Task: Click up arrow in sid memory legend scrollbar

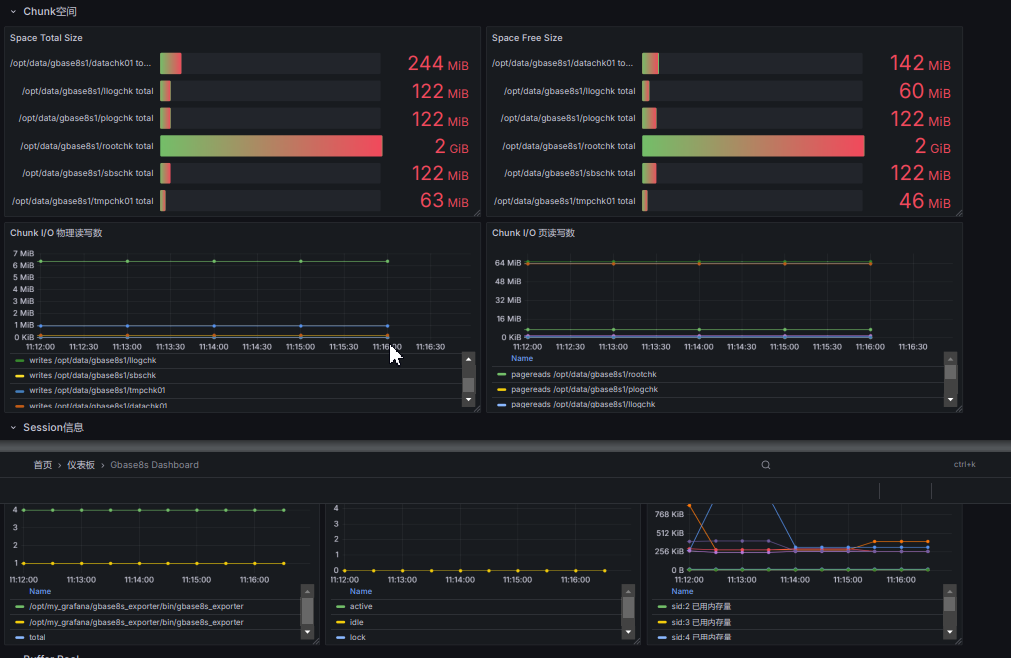Action: [x=950, y=591]
